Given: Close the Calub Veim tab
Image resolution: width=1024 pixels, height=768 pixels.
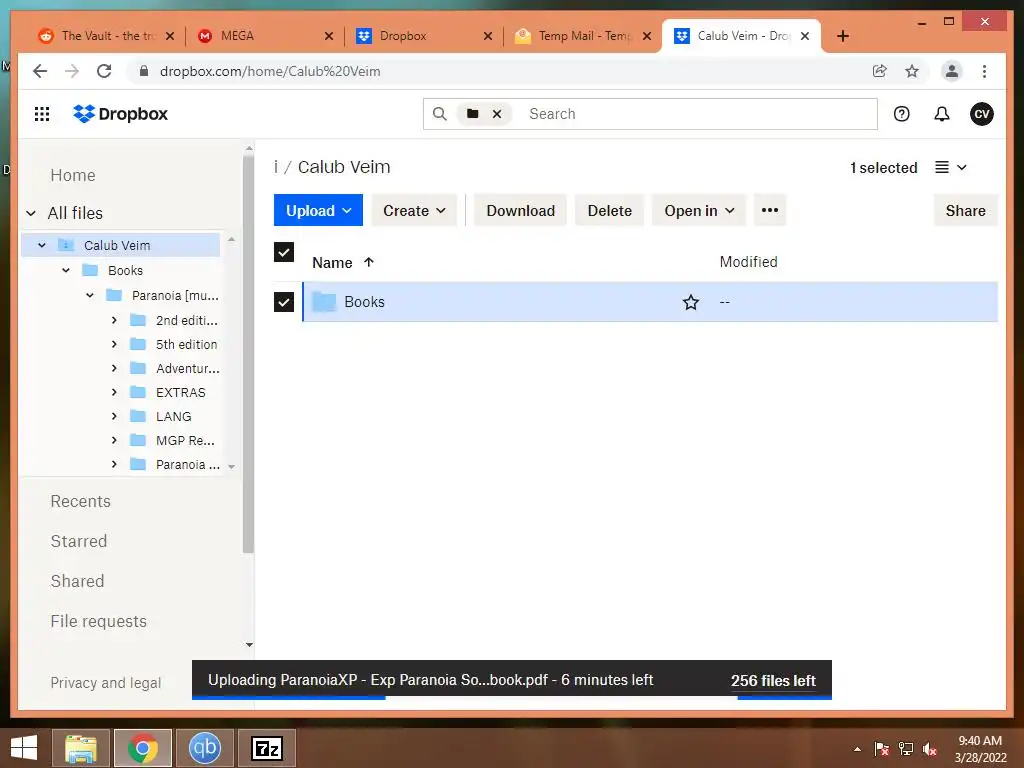Looking at the screenshot, I should (x=805, y=36).
